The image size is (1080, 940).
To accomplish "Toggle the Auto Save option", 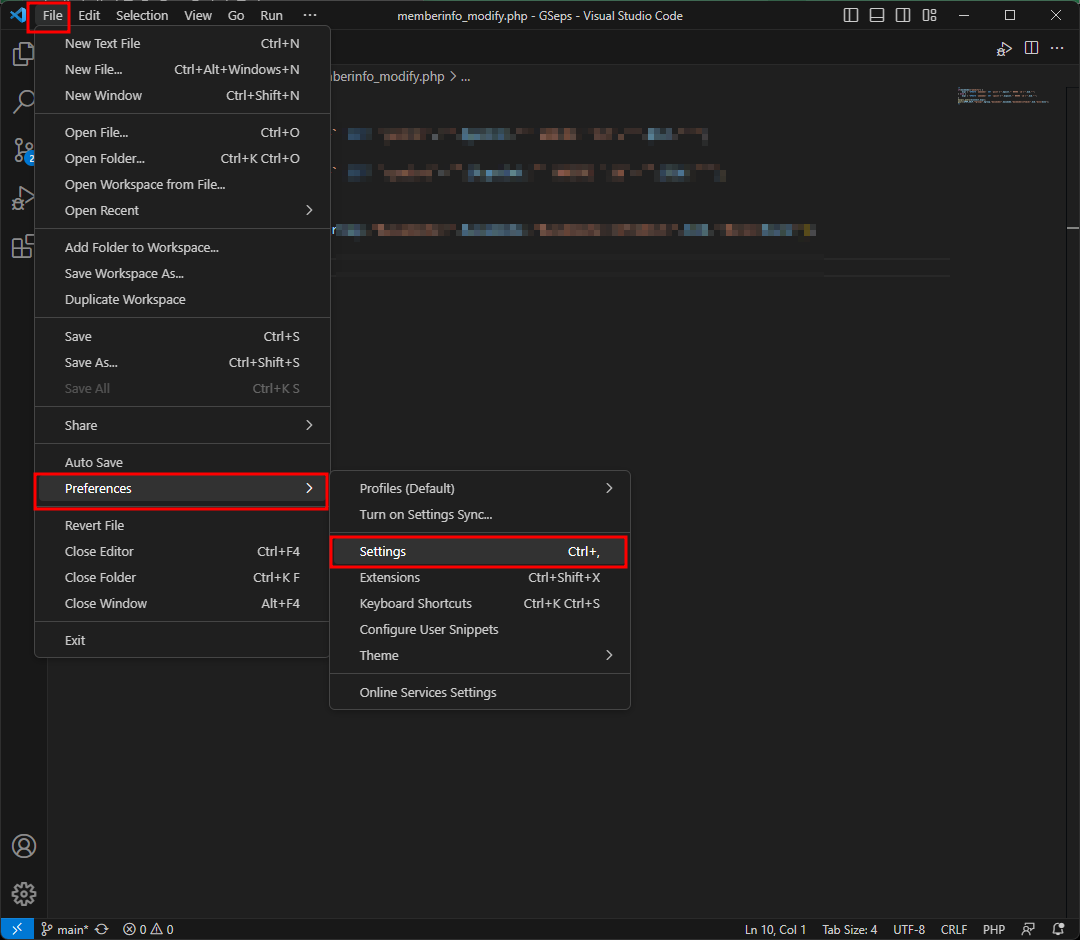I will (182, 462).
